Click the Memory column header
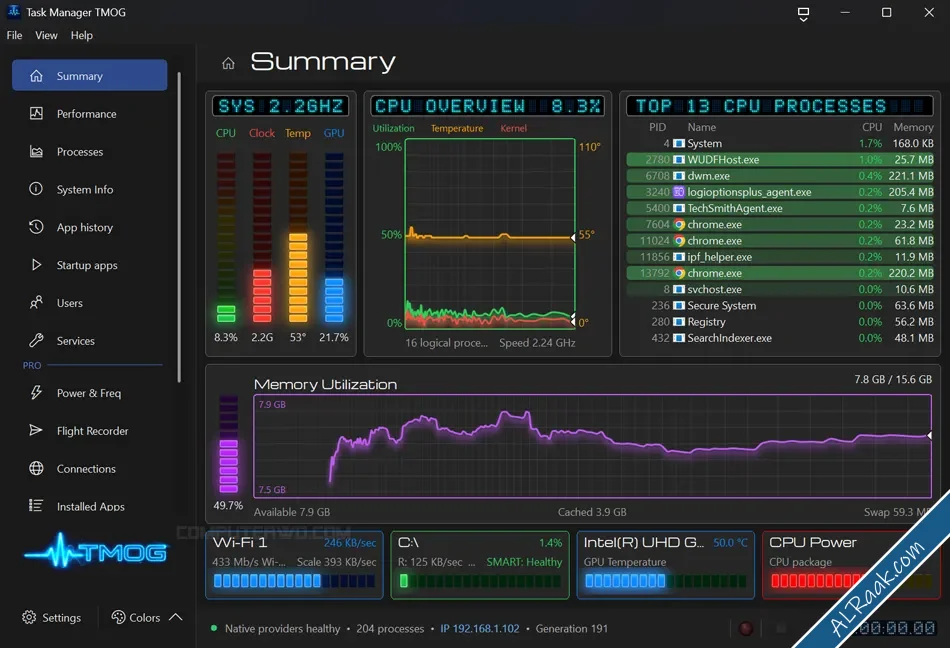Screen dimensions: 950x648 tap(913, 127)
